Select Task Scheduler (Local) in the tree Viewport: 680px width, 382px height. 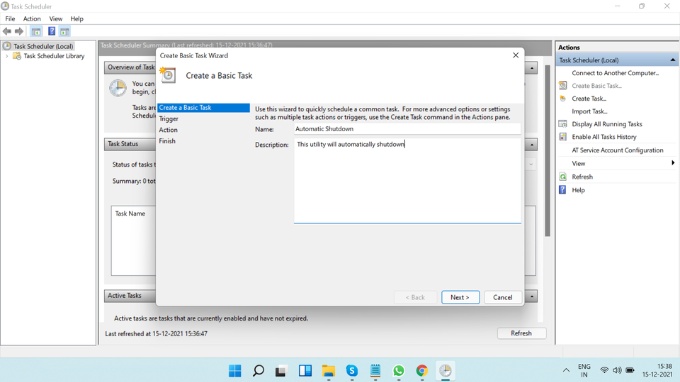pos(43,46)
